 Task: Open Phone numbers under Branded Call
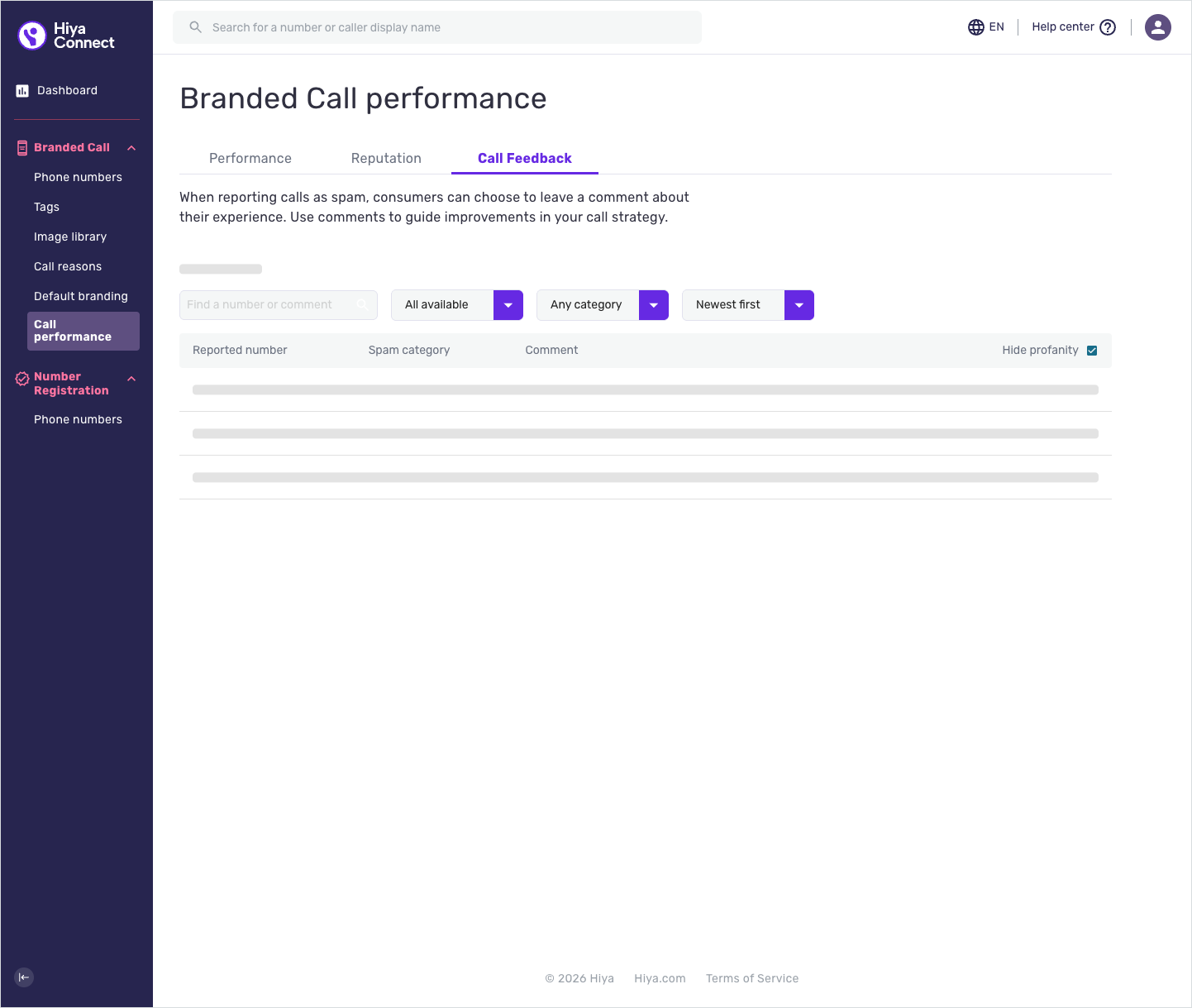78,177
